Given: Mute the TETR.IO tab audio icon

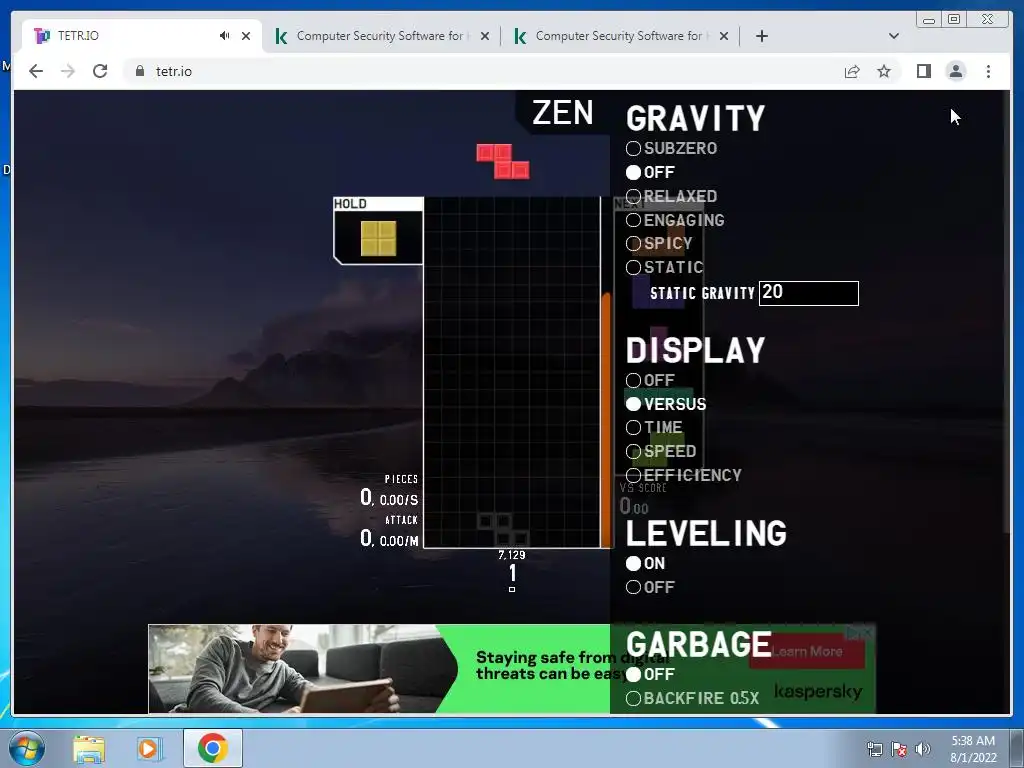Looking at the screenshot, I should [225, 36].
